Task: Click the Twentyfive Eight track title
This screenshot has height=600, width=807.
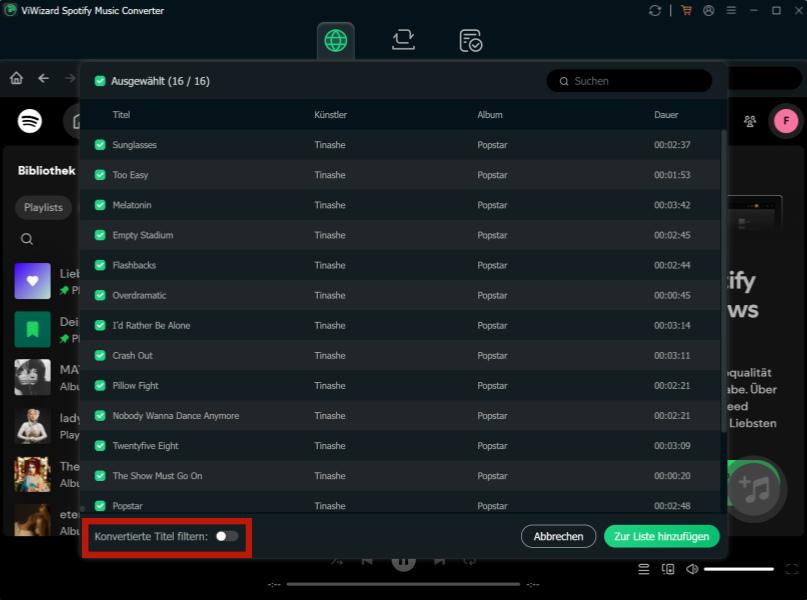Action: tap(146, 446)
